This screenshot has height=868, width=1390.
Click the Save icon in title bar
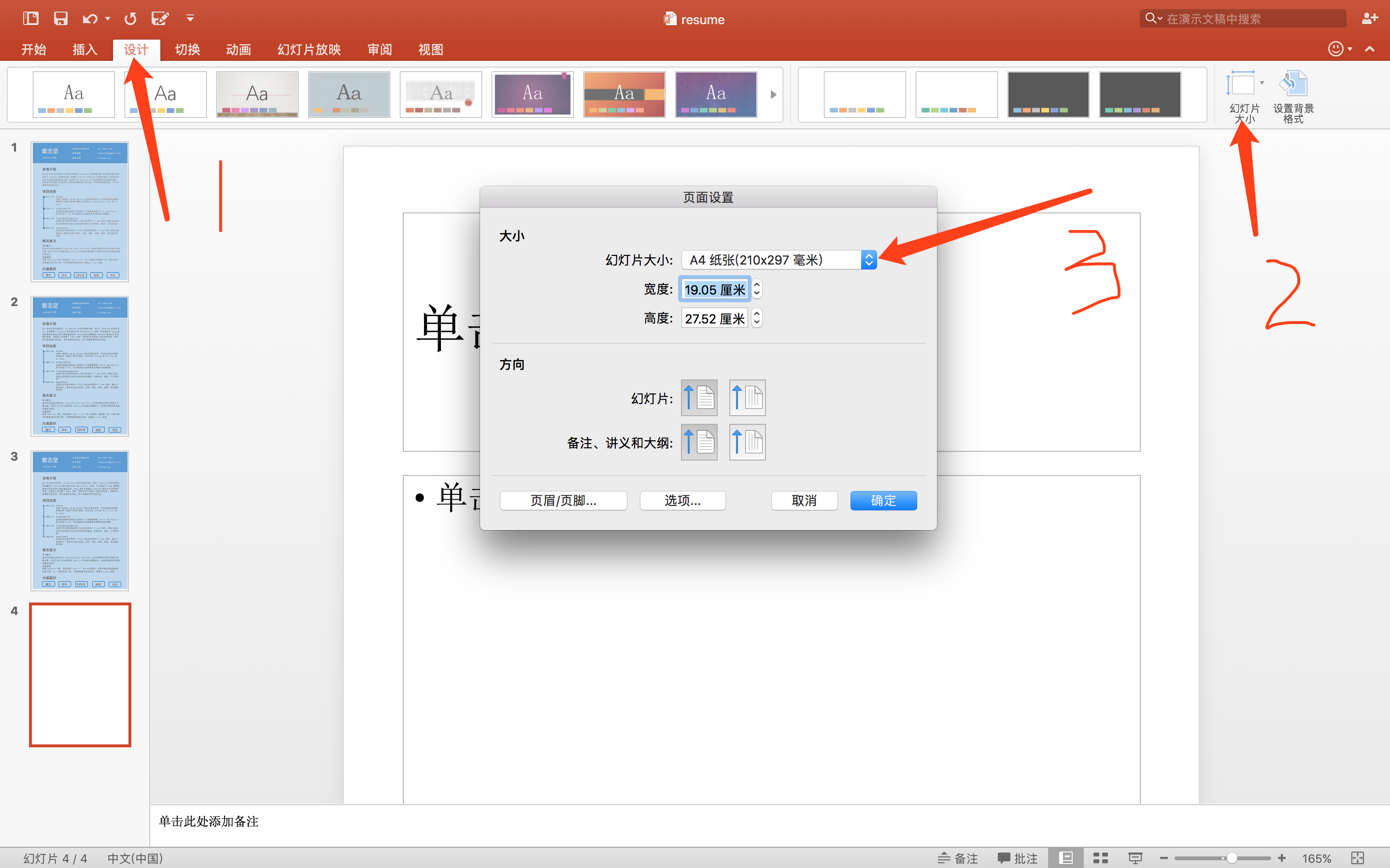point(60,18)
